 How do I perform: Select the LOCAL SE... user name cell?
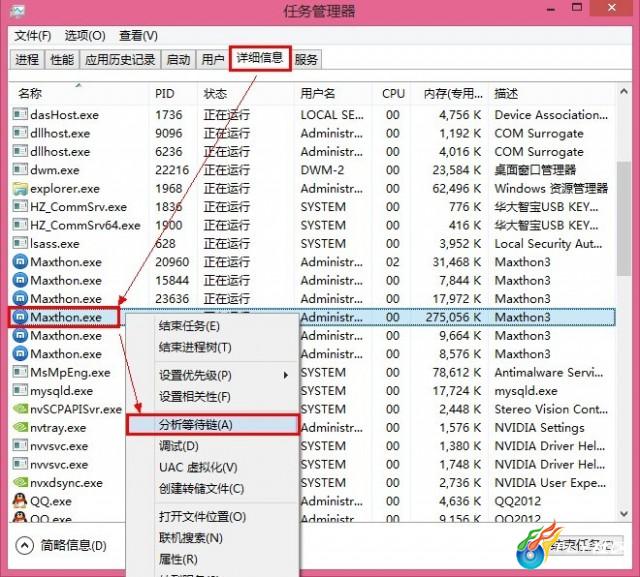click(332, 115)
